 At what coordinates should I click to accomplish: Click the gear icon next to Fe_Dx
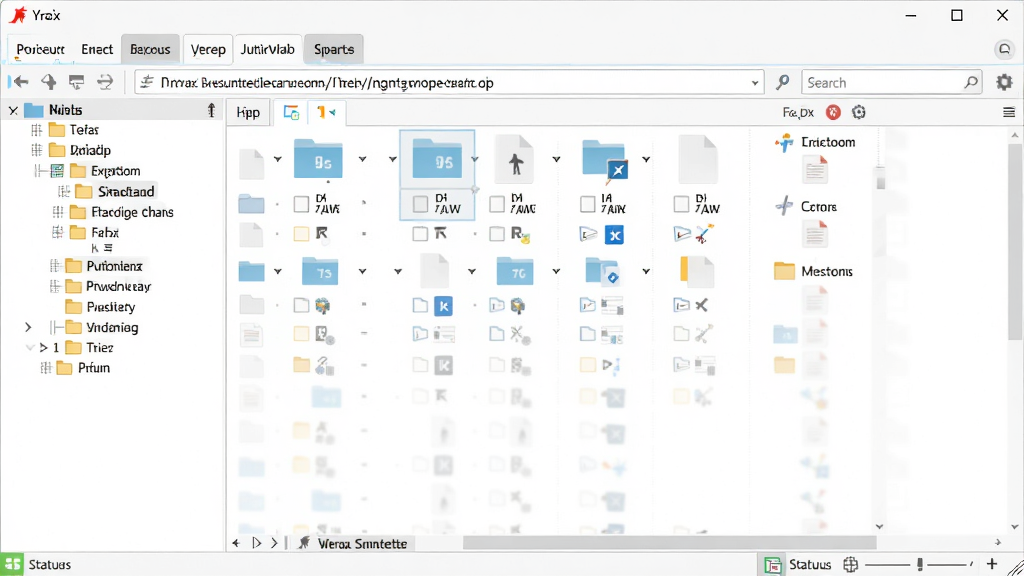click(859, 112)
